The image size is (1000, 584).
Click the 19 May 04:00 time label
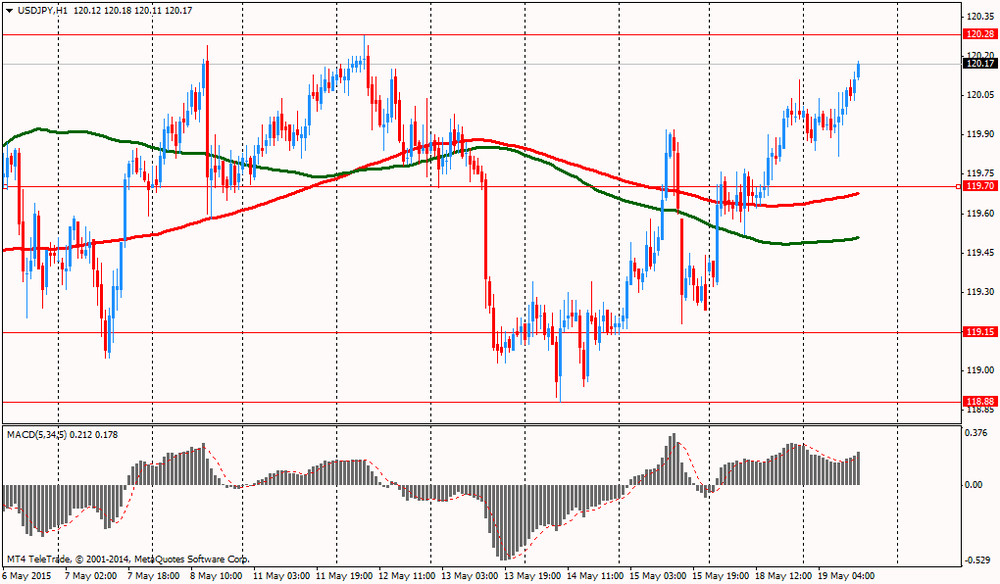coord(846,576)
